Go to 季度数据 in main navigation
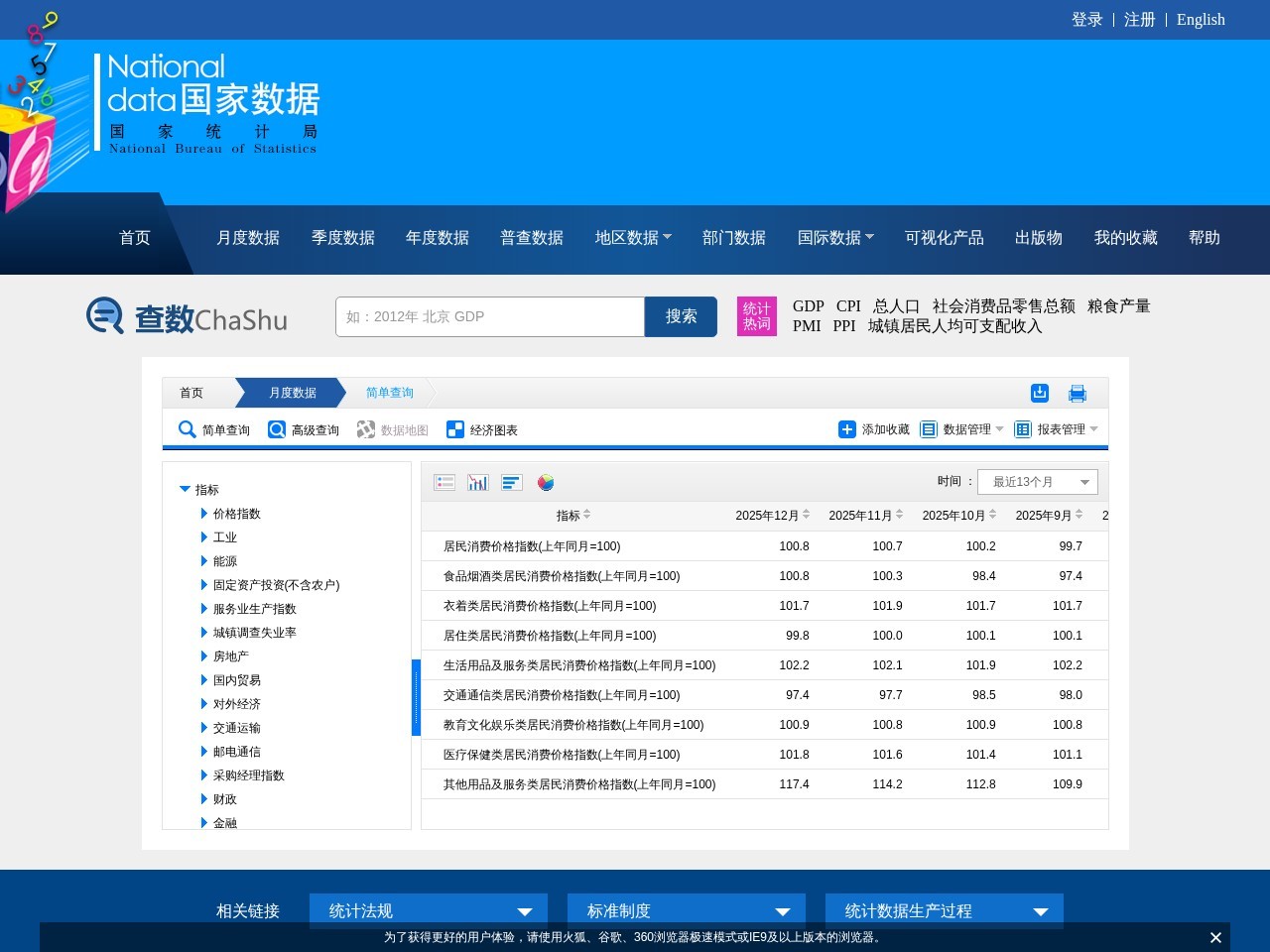The width and height of the screenshot is (1270, 952). click(343, 238)
